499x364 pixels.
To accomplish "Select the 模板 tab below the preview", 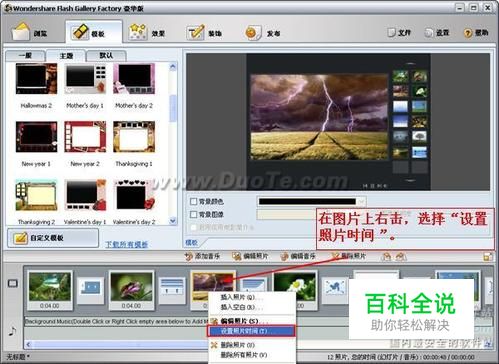I will point(191,243).
